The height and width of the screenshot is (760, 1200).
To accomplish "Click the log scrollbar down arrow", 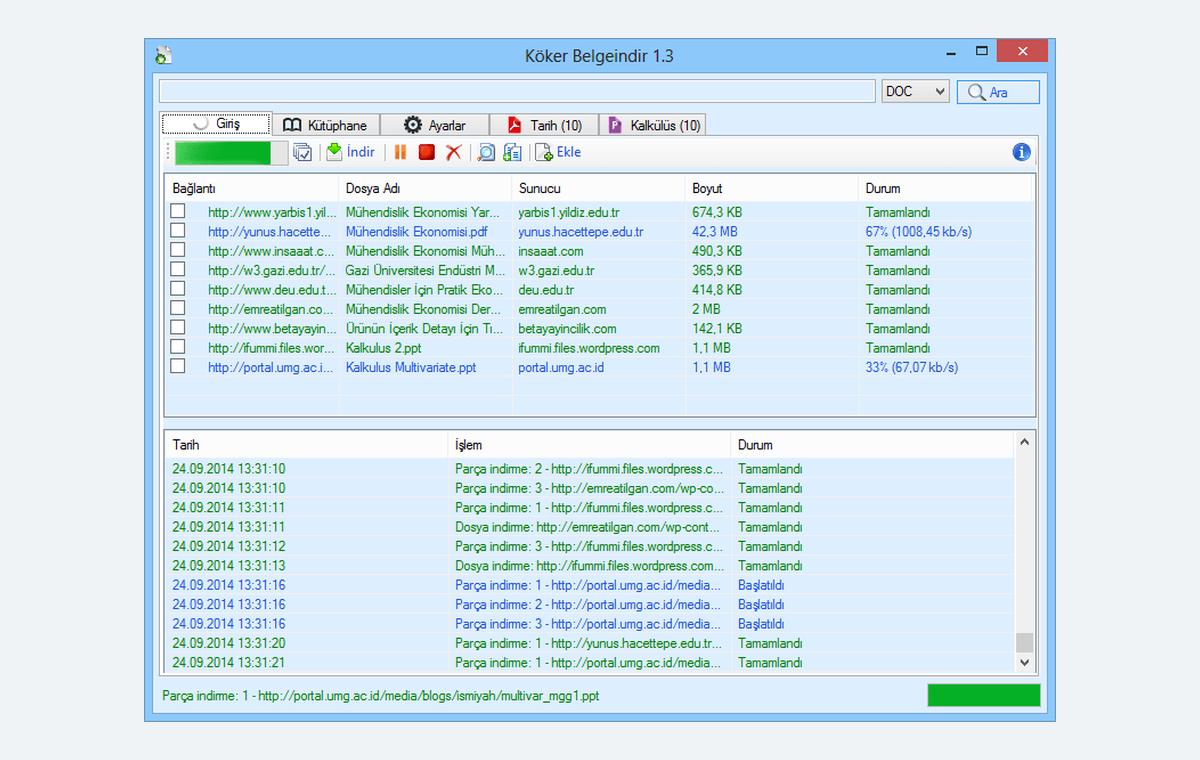I will click(x=1024, y=663).
